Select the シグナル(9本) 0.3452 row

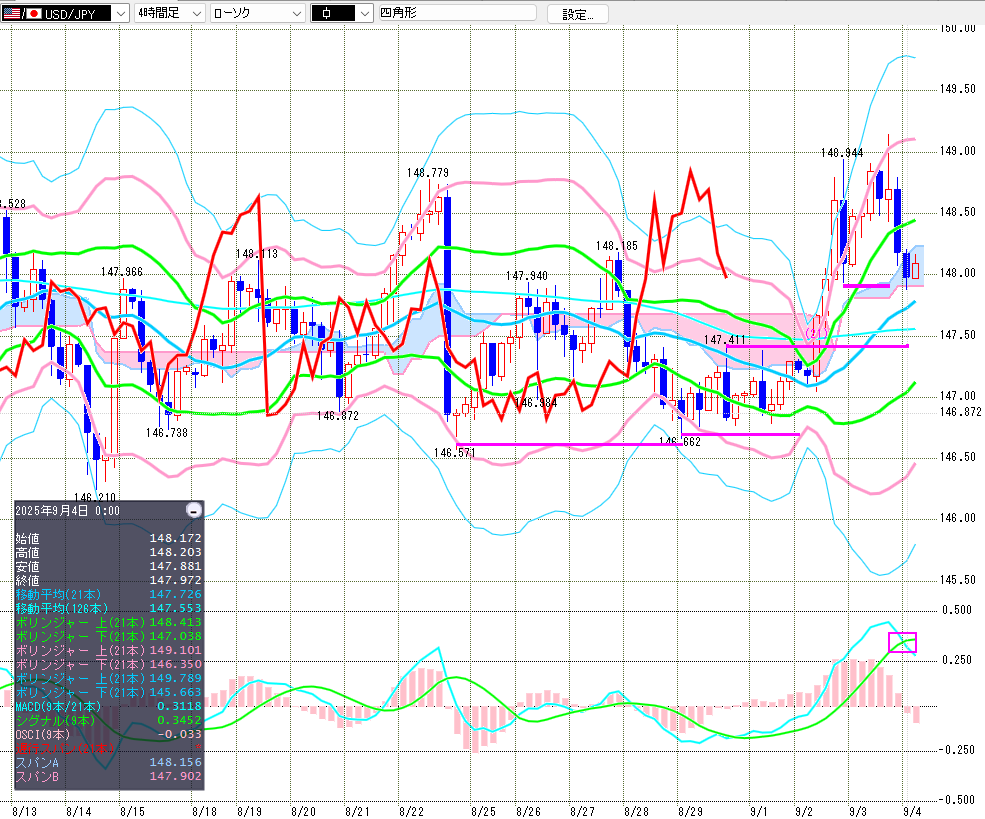click(109, 720)
